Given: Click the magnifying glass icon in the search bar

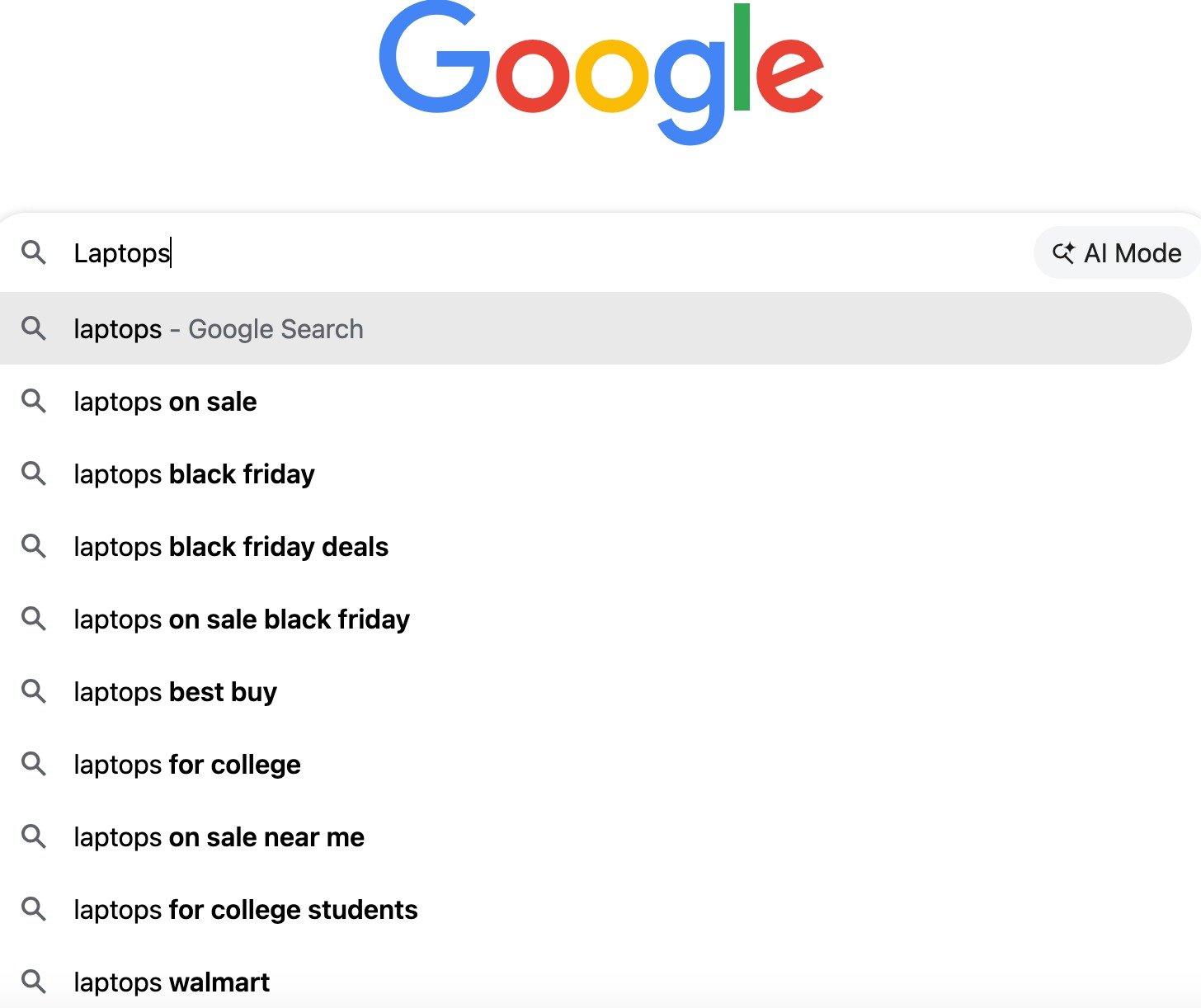Looking at the screenshot, I should coord(34,253).
